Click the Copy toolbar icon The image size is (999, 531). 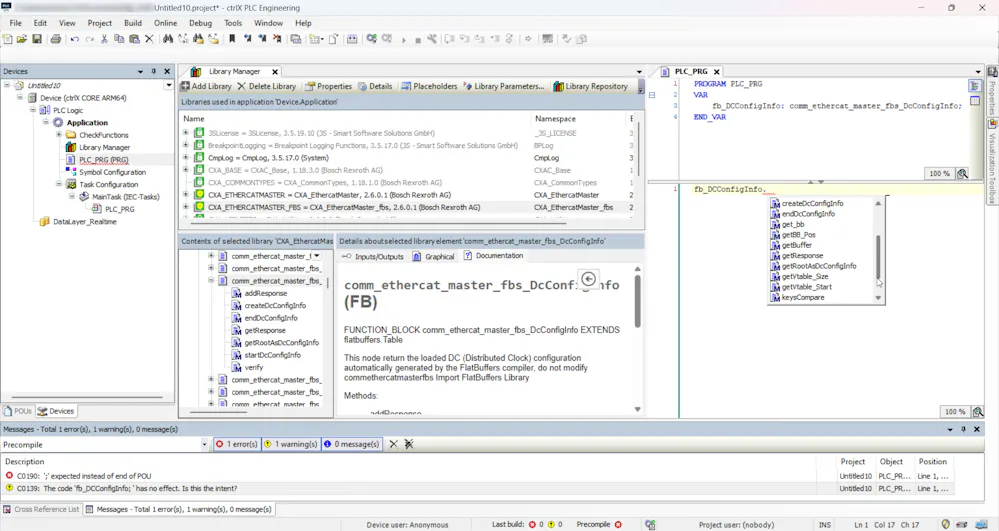tap(119, 39)
